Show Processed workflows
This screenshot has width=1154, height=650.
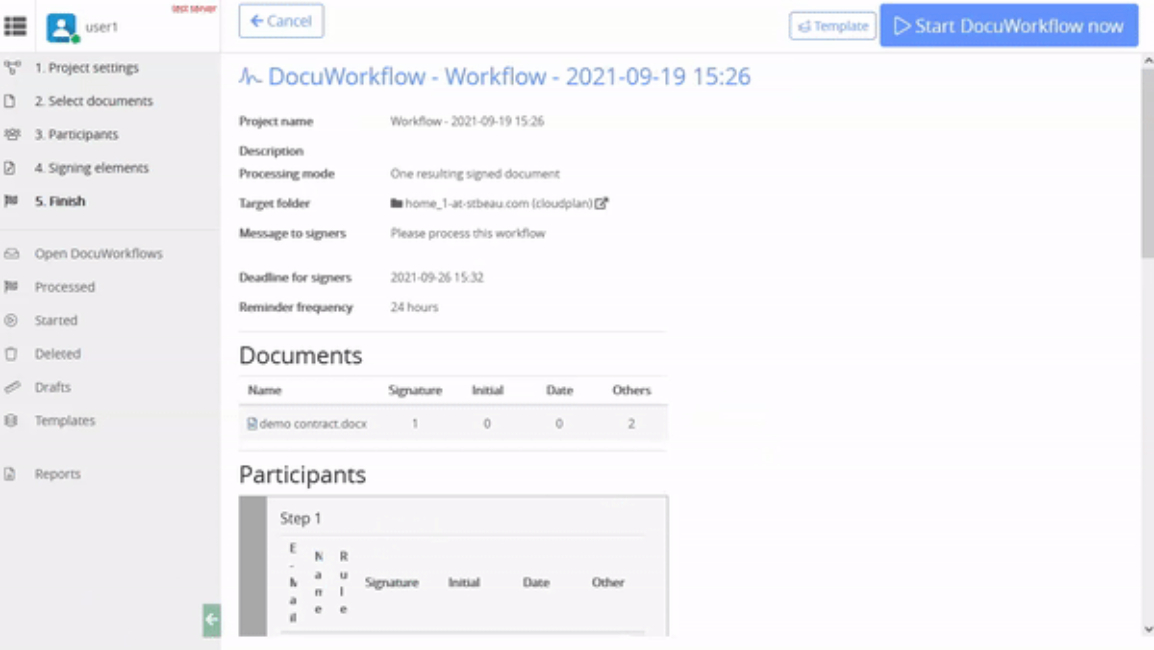[x=64, y=286]
